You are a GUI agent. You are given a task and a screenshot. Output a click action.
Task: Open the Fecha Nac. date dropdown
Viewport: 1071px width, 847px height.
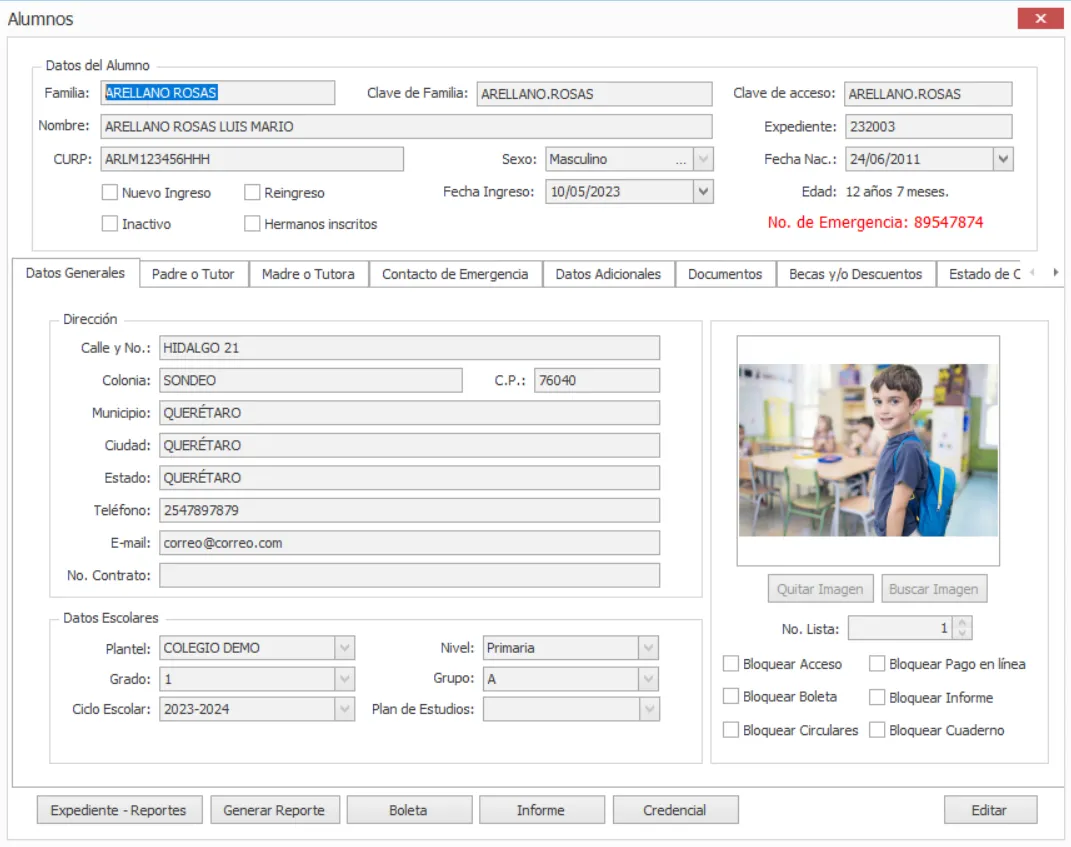[1003, 159]
